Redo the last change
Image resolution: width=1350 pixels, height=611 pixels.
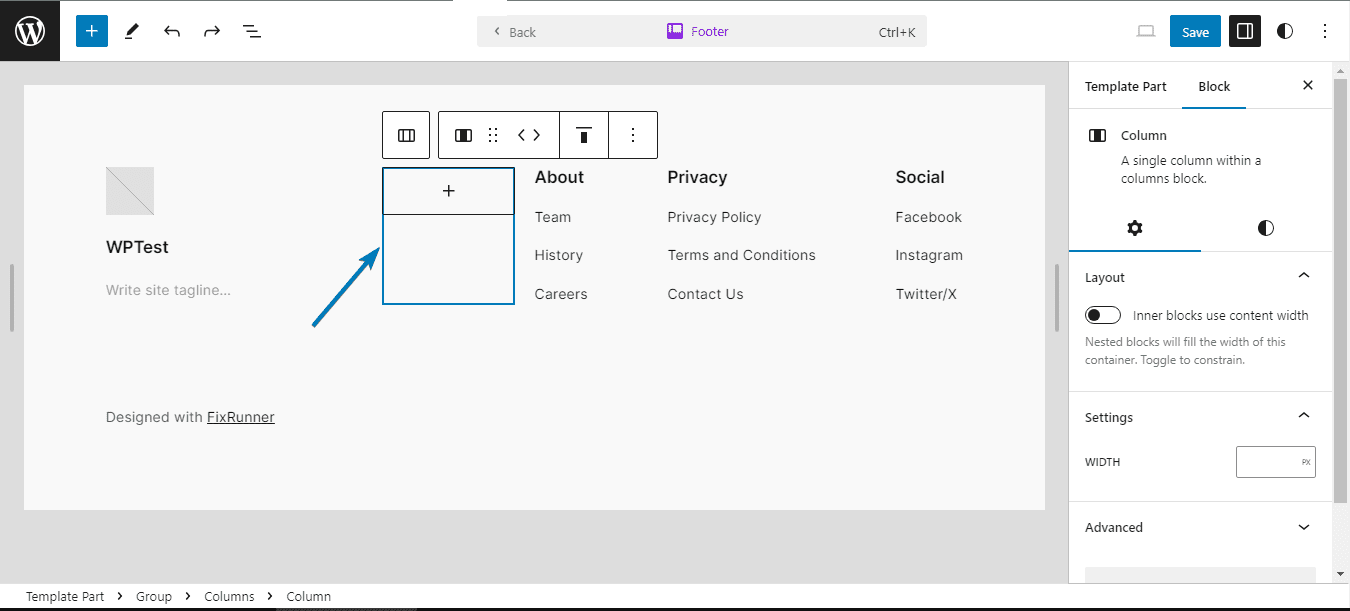click(212, 31)
